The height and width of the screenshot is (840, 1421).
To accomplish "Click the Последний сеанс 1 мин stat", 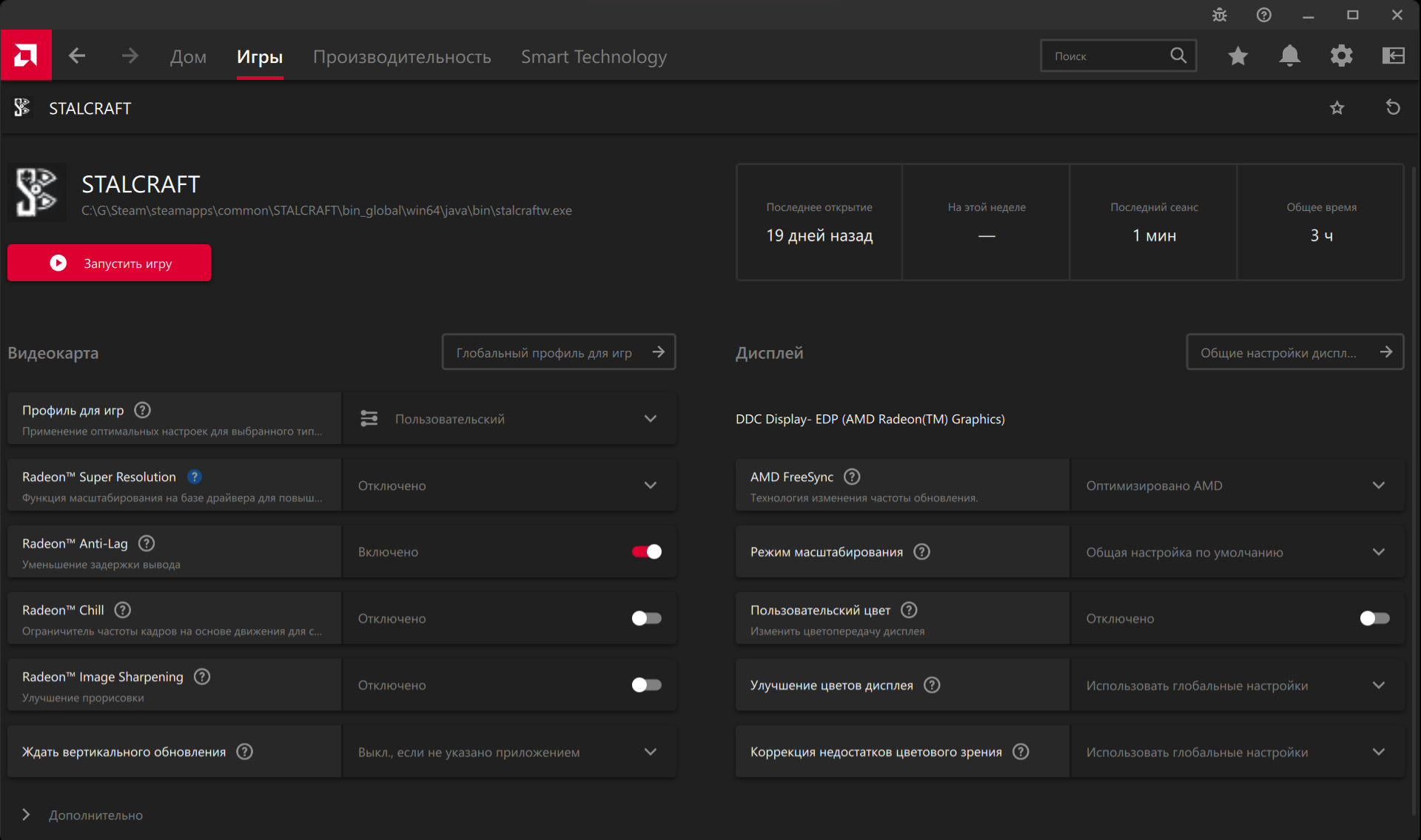I will click(1154, 222).
